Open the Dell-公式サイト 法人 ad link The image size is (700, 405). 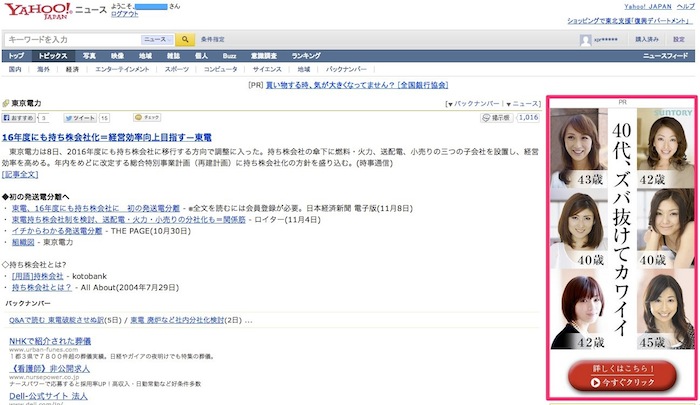(x=48, y=396)
